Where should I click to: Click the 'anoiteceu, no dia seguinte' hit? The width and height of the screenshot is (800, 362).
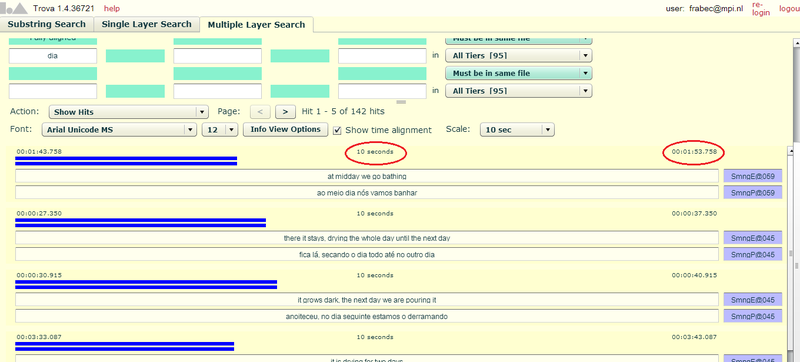367,316
